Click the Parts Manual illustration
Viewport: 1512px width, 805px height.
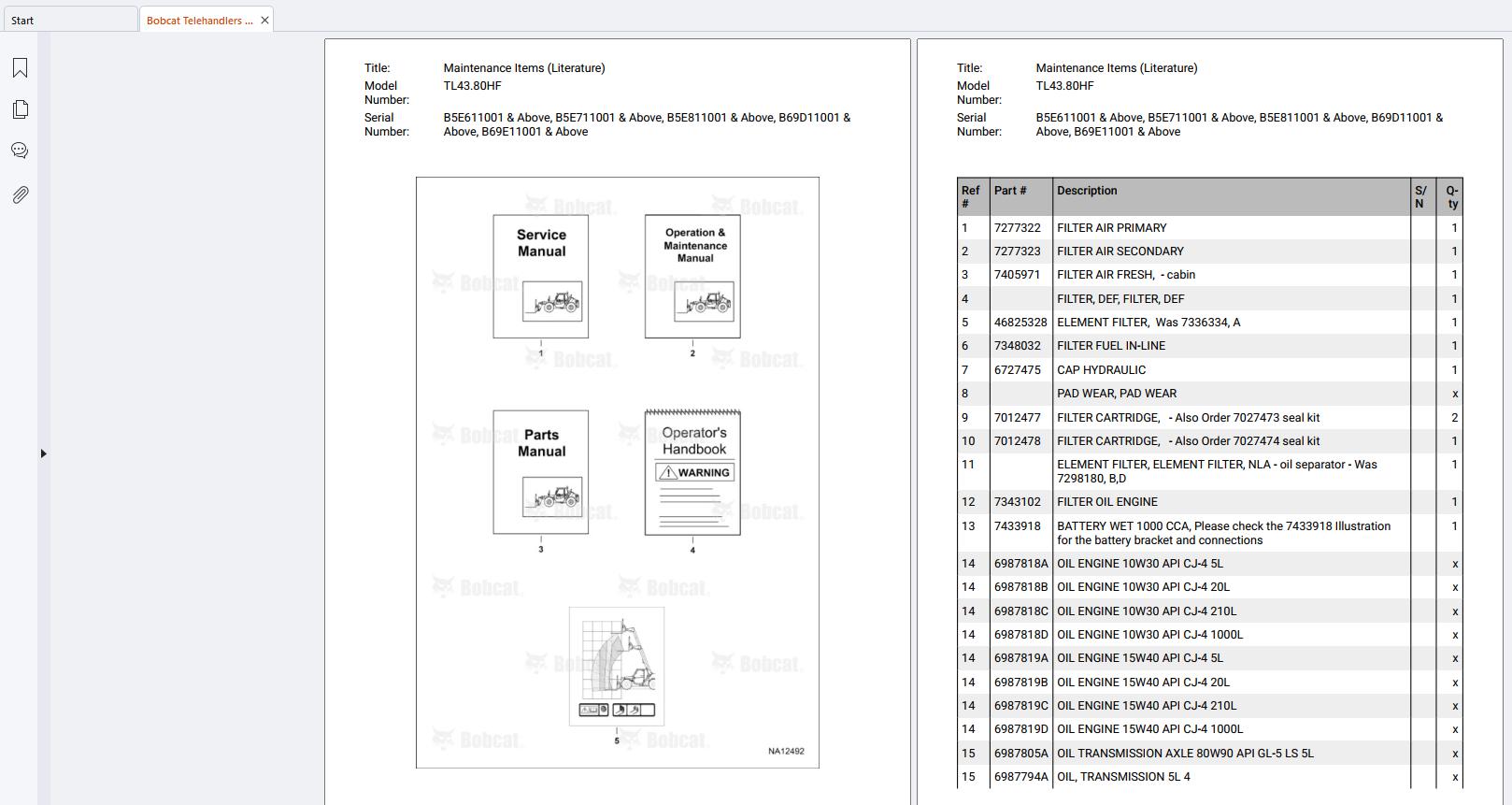coord(541,472)
